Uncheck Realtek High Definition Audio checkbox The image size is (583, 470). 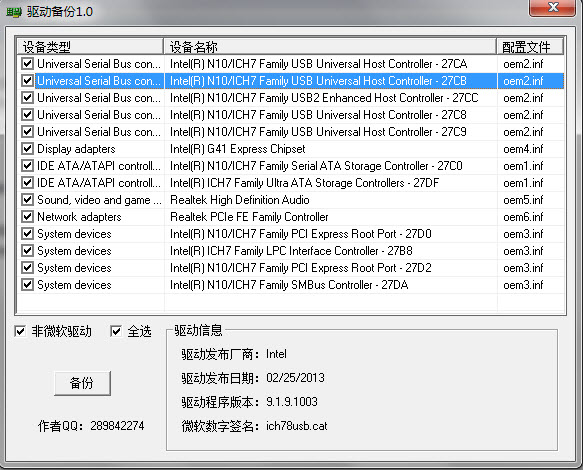click(27, 200)
